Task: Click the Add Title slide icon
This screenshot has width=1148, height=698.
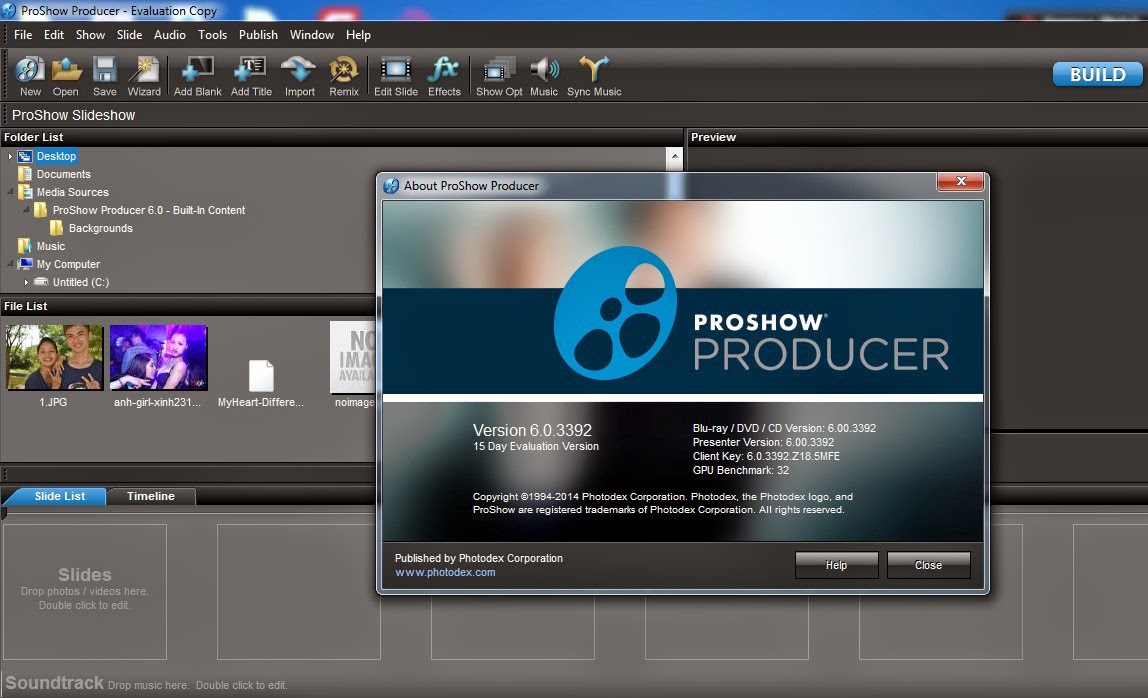Action: point(251,76)
